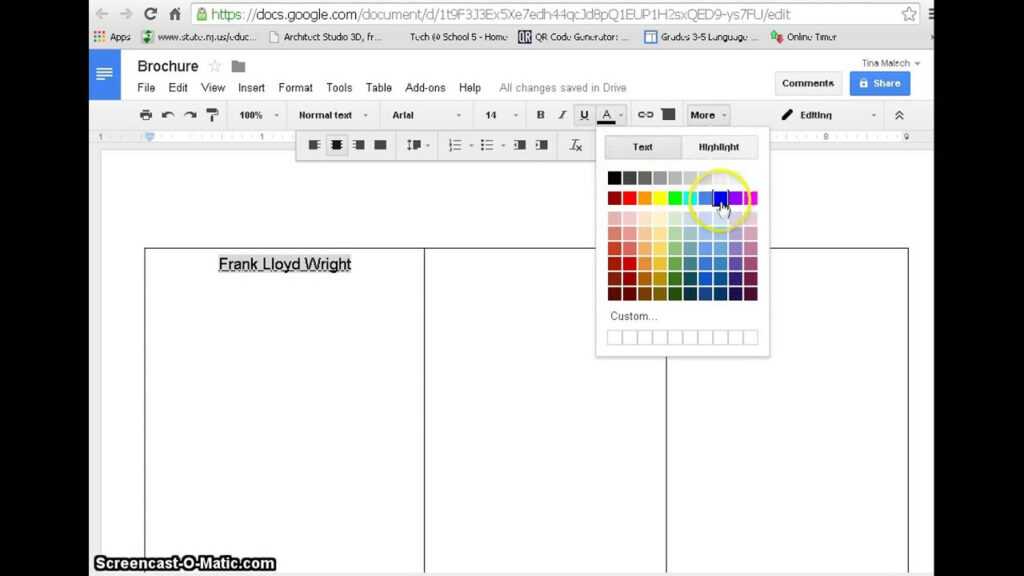This screenshot has height=576, width=1024.
Task: Click the Increase indent icon
Action: [x=541, y=145]
